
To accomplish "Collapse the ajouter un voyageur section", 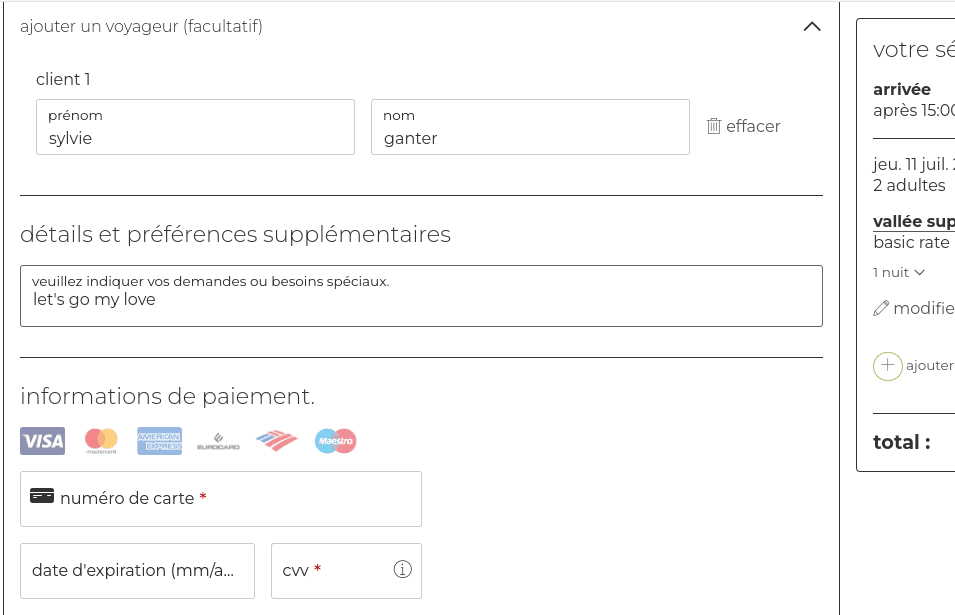I will tap(812, 27).
